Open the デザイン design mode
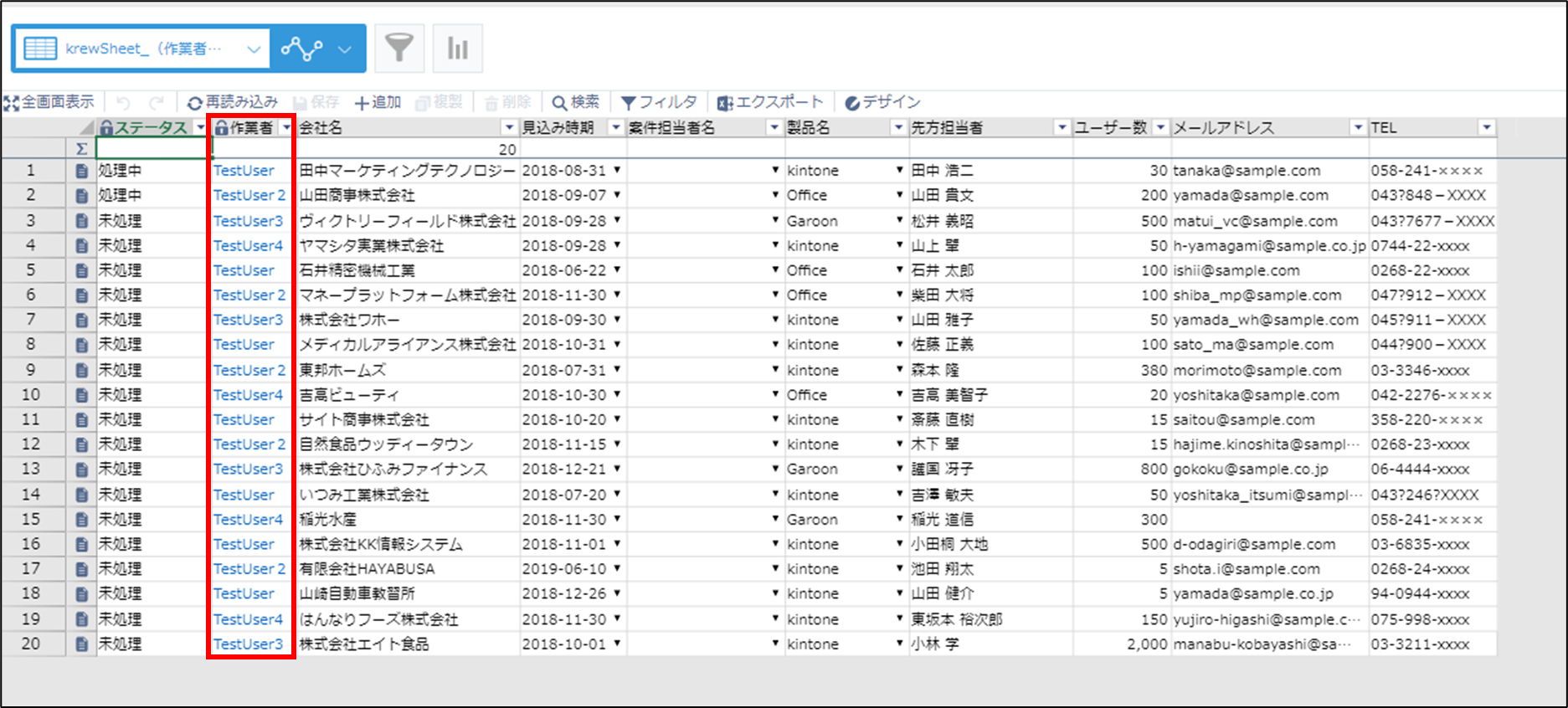Screen dimensions: 1568x708 882,102
